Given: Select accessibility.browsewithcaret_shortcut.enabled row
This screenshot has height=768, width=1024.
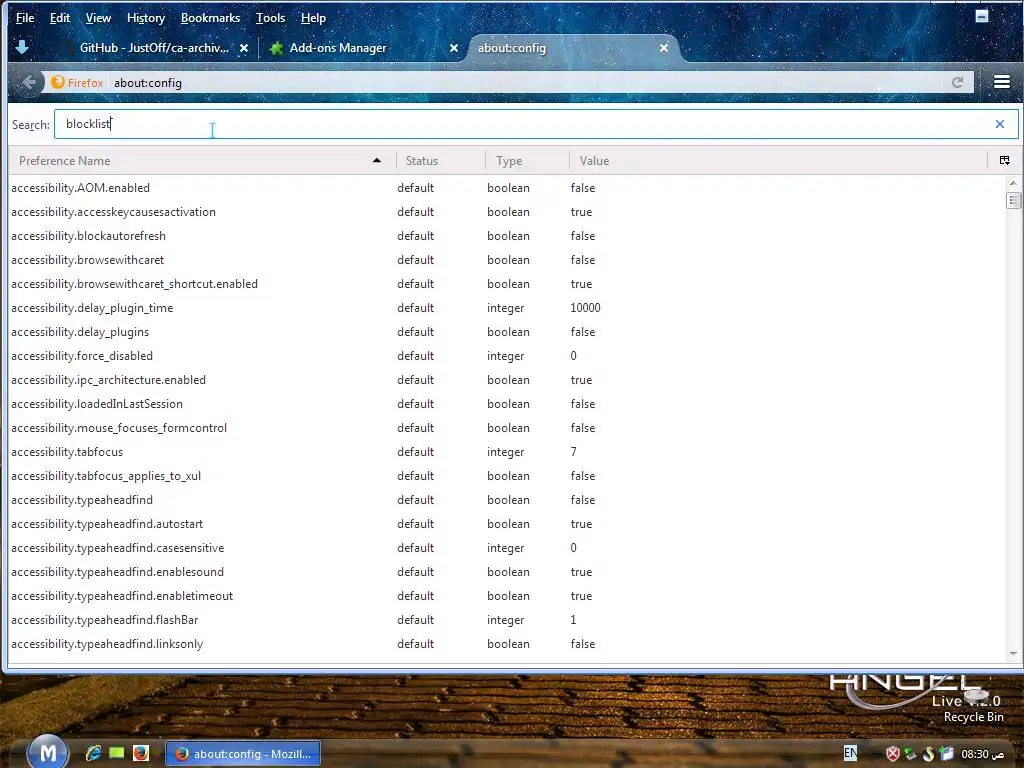Looking at the screenshot, I should point(507,284).
